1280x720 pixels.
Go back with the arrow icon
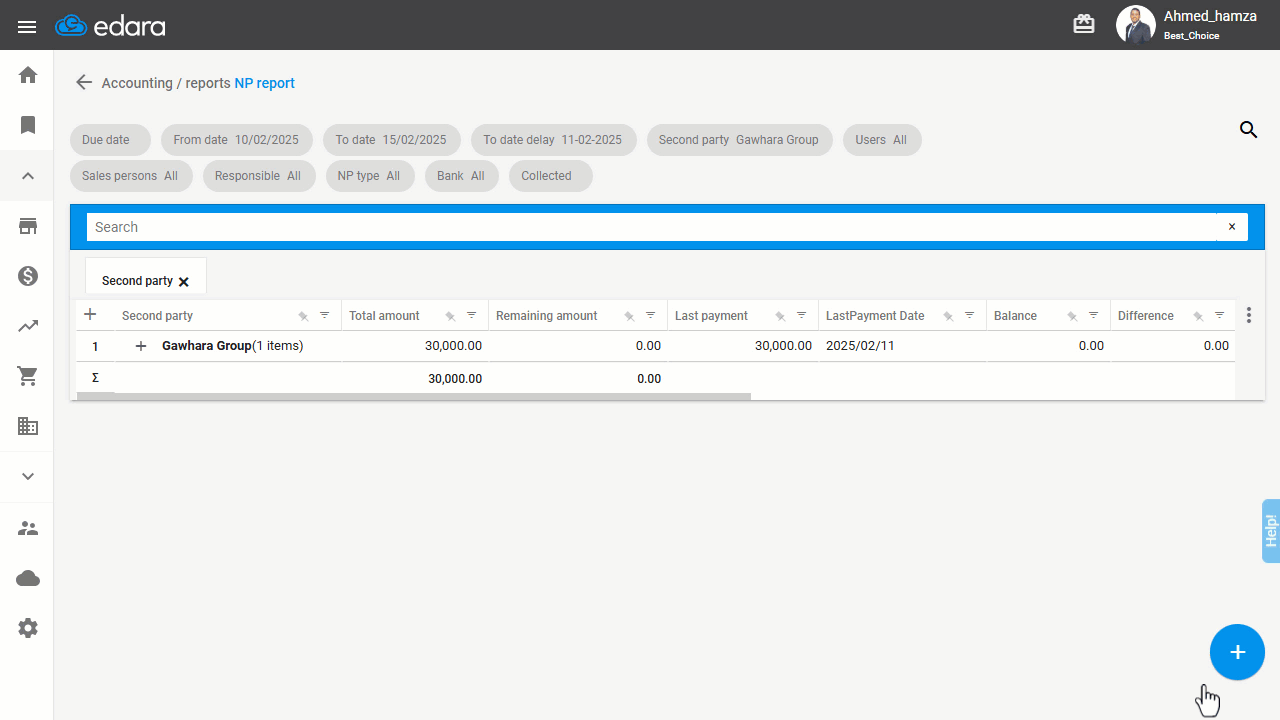(x=84, y=83)
